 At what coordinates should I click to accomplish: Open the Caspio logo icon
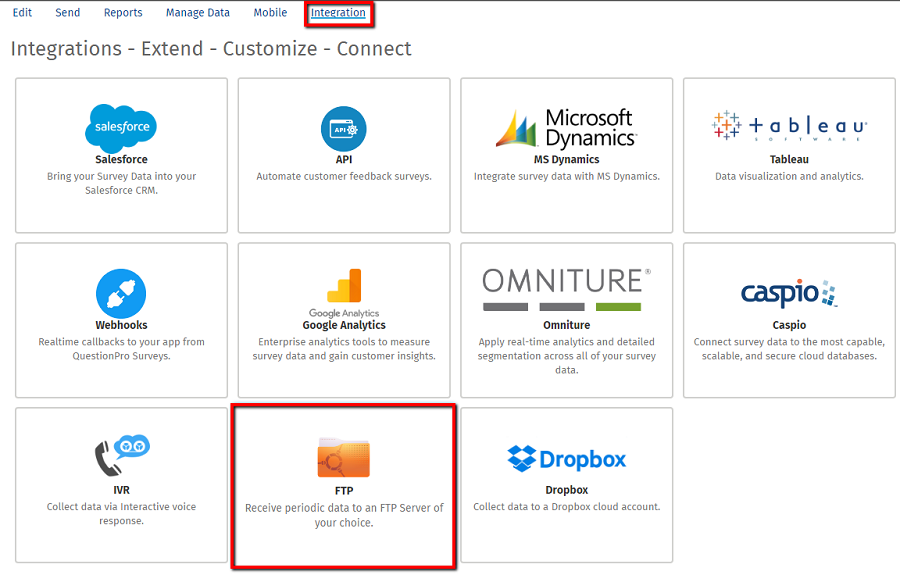(x=789, y=293)
